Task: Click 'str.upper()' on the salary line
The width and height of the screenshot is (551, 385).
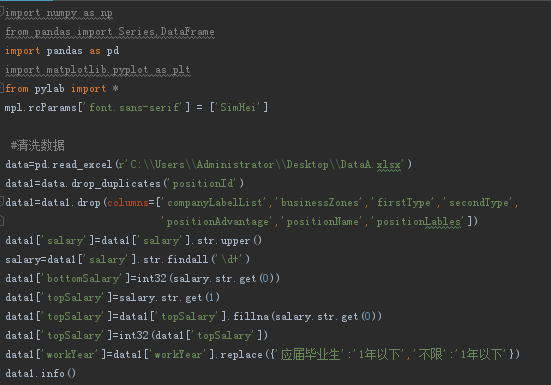Action: tap(229, 240)
